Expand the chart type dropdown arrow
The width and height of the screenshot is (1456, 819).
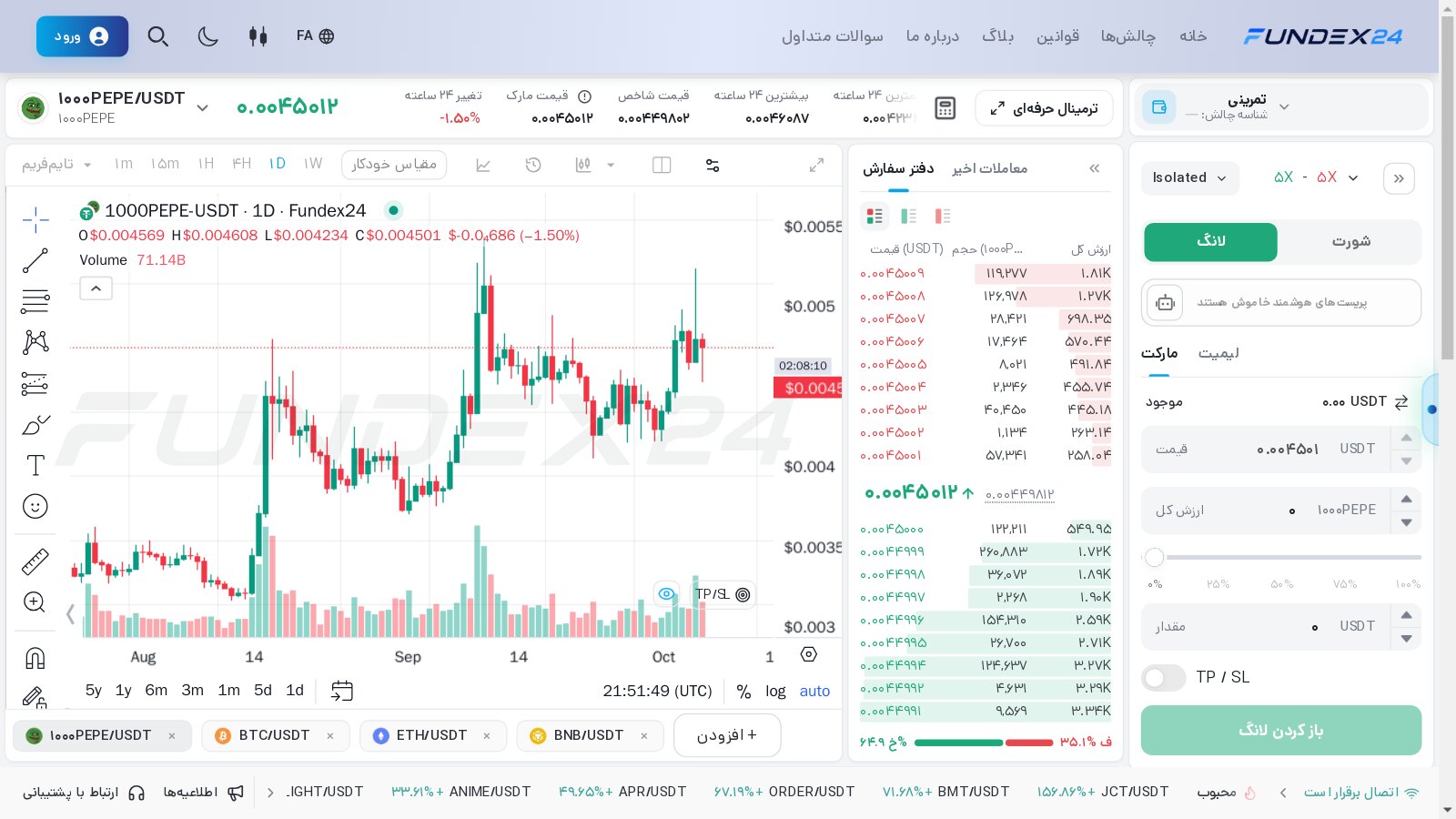tap(611, 165)
